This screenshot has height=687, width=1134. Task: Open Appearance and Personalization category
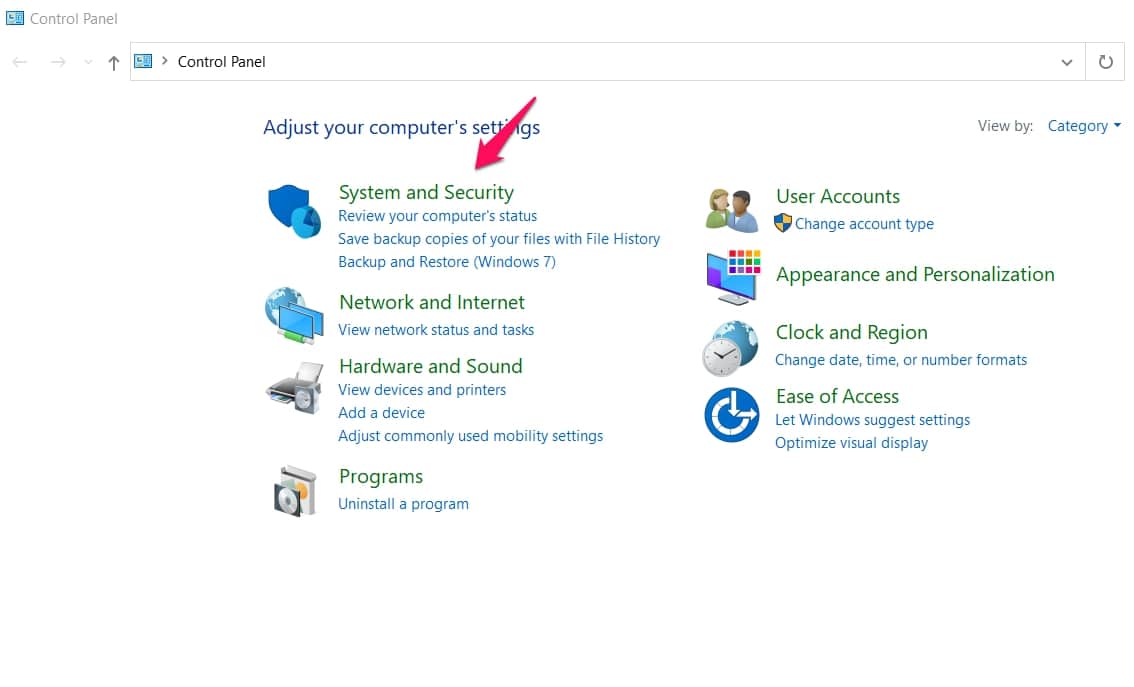pyautogui.click(x=915, y=275)
